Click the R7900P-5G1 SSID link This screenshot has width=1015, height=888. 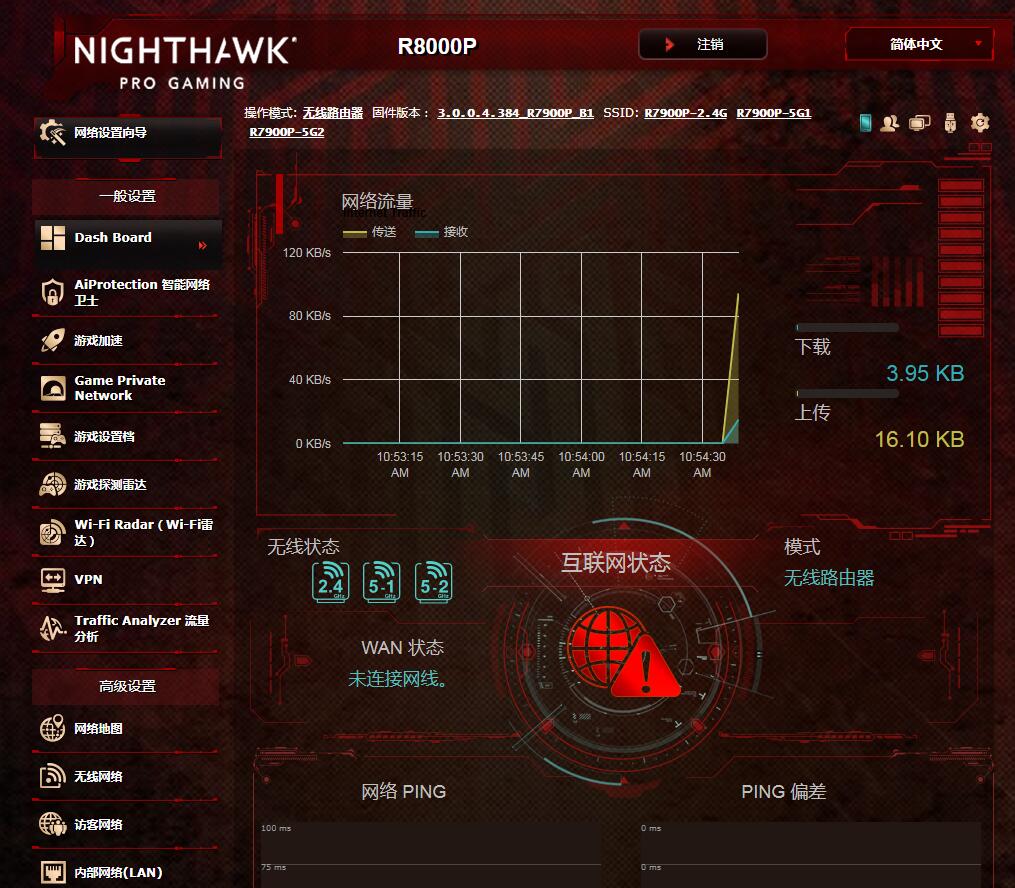(x=774, y=113)
